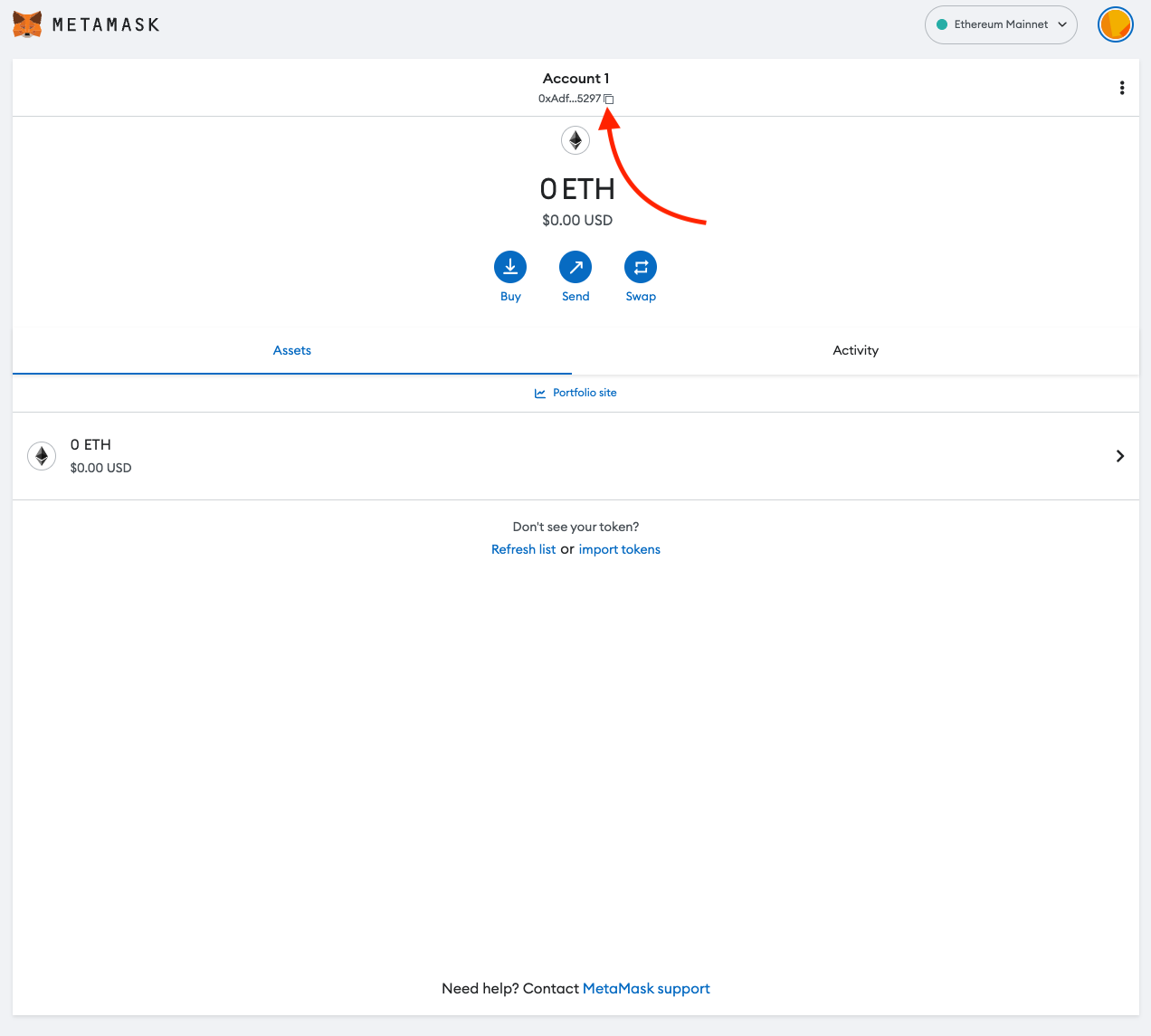1151x1036 pixels.
Task: Click the $0.00 USD main balance
Action: 577,220
